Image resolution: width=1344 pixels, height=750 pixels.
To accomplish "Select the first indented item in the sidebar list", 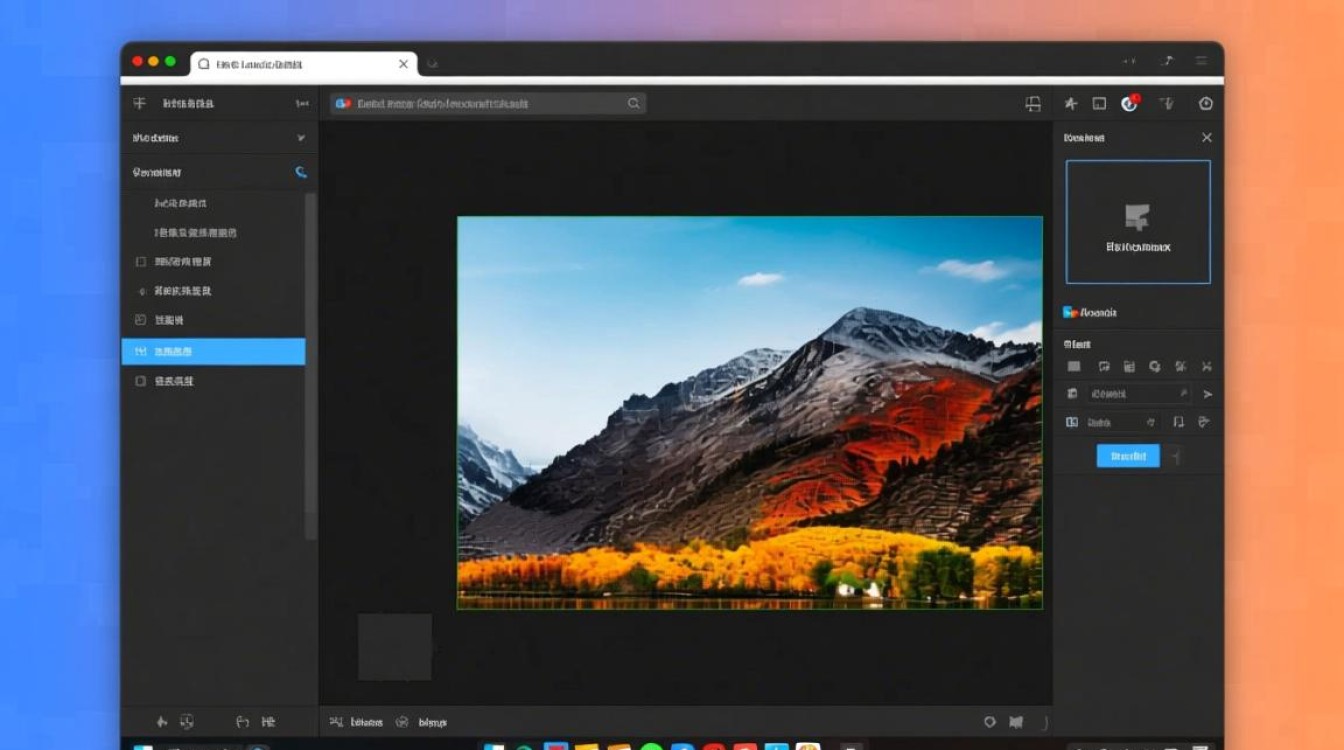I will coord(181,203).
